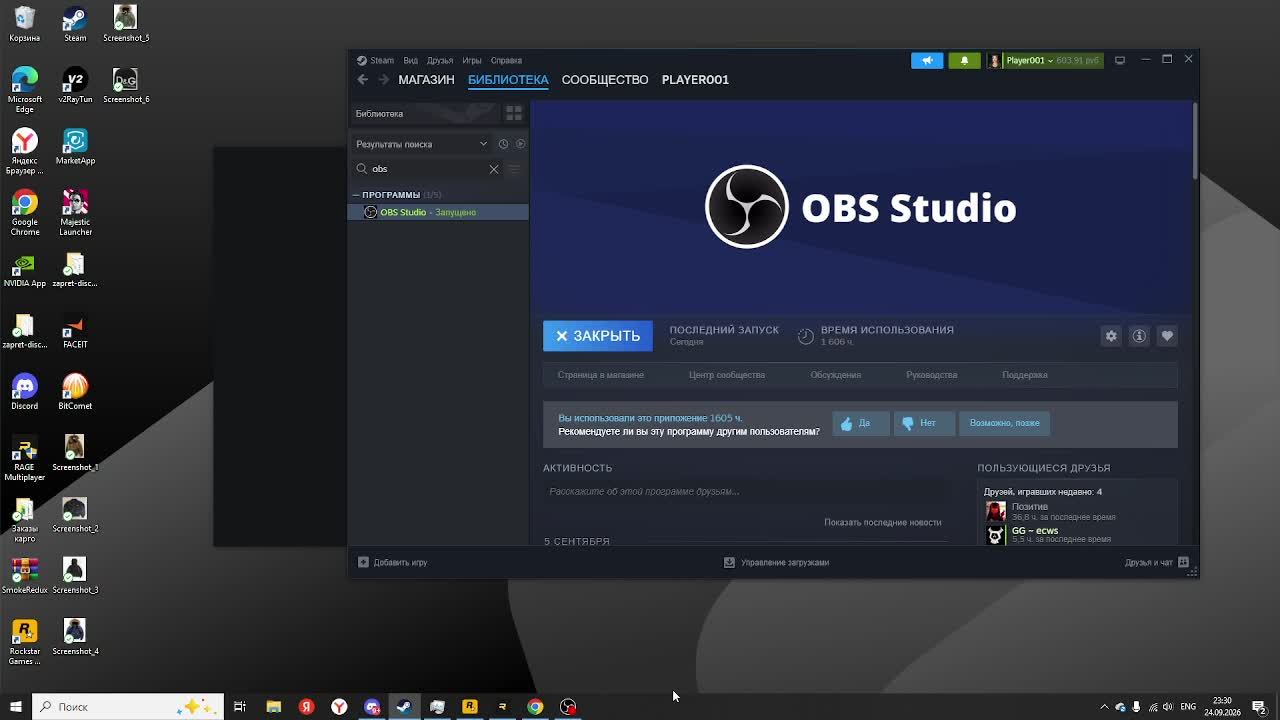Switch to the БИБЛИОТЕКА tab

point(508,80)
